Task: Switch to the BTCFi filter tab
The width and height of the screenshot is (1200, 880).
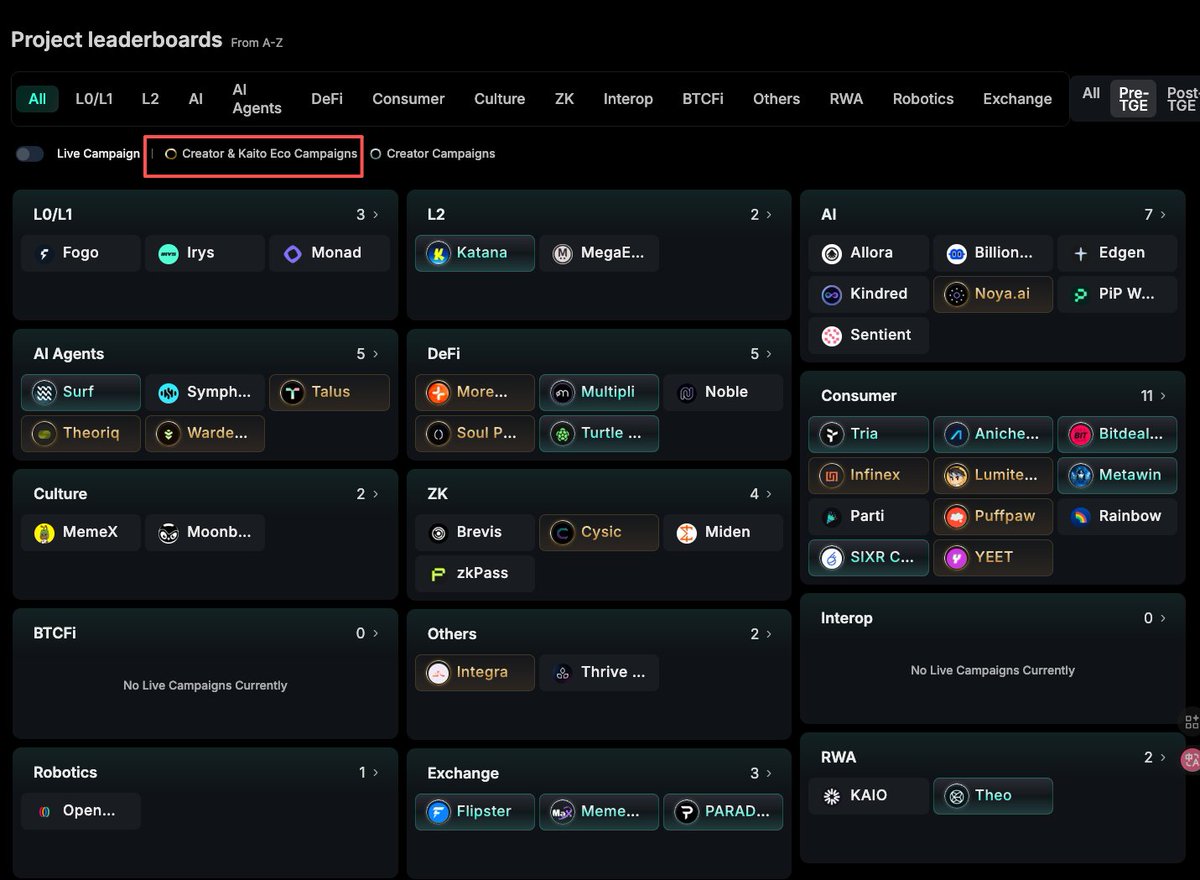Action: coord(703,99)
